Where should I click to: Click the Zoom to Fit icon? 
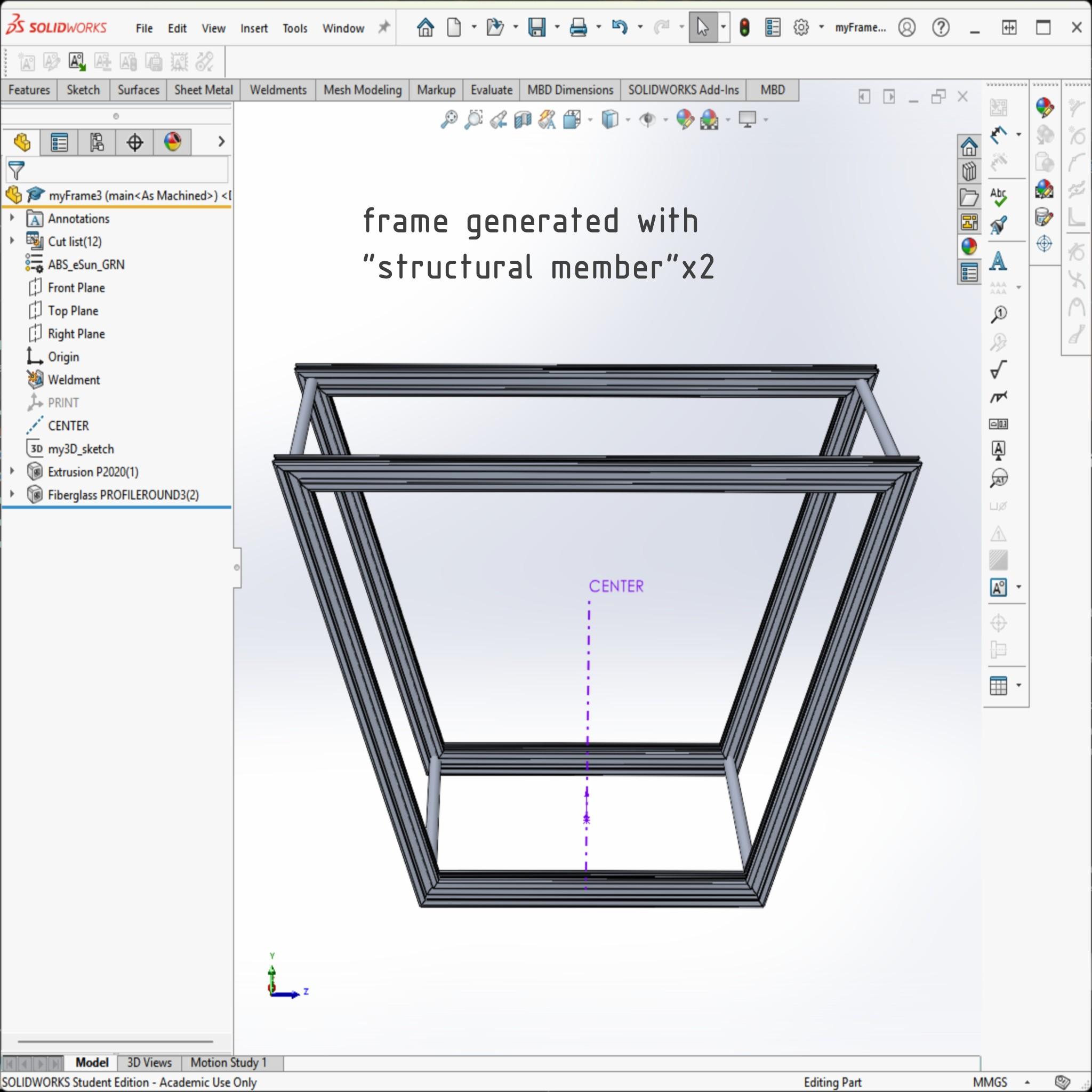(449, 119)
